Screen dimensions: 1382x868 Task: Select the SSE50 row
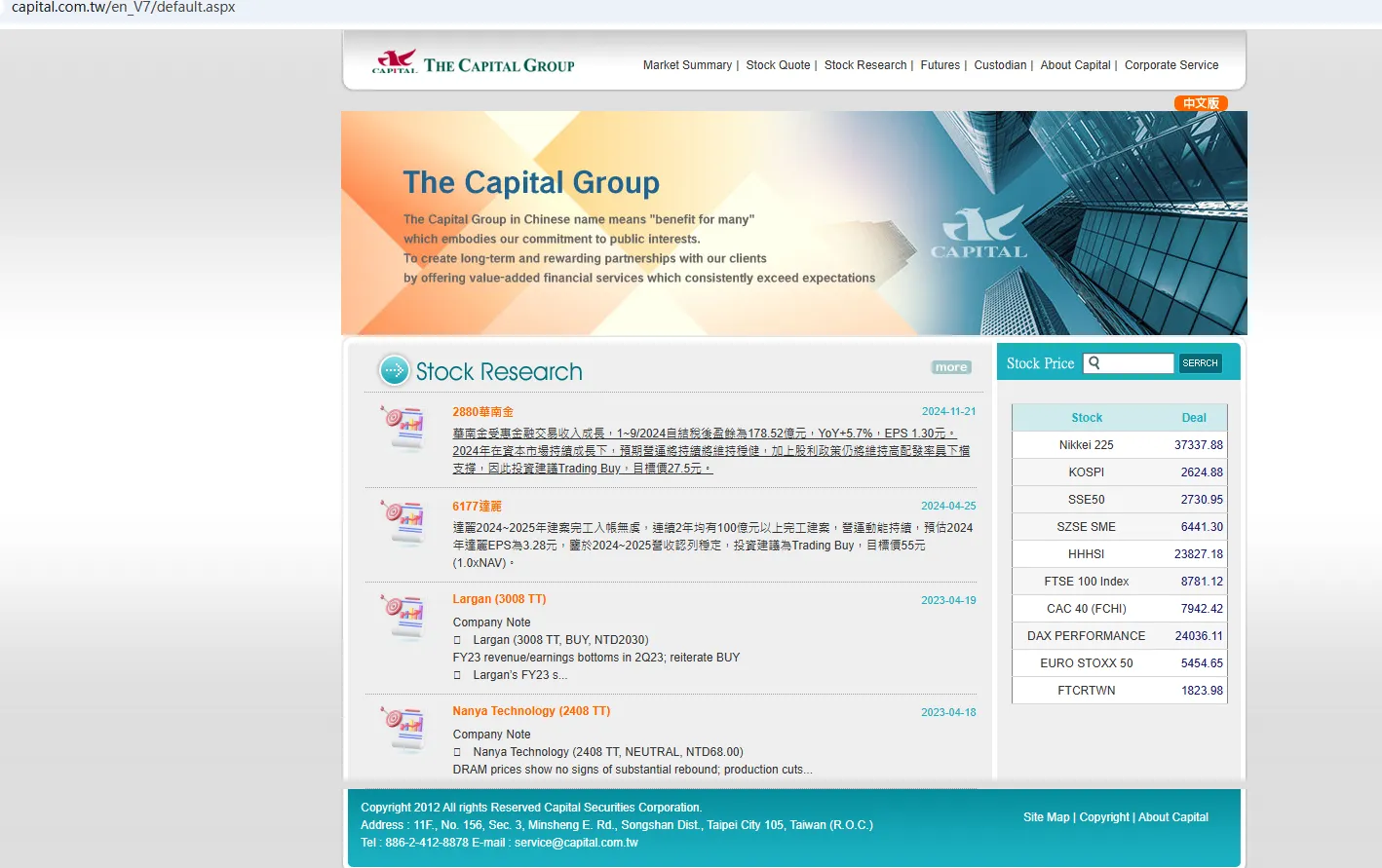tap(1120, 500)
